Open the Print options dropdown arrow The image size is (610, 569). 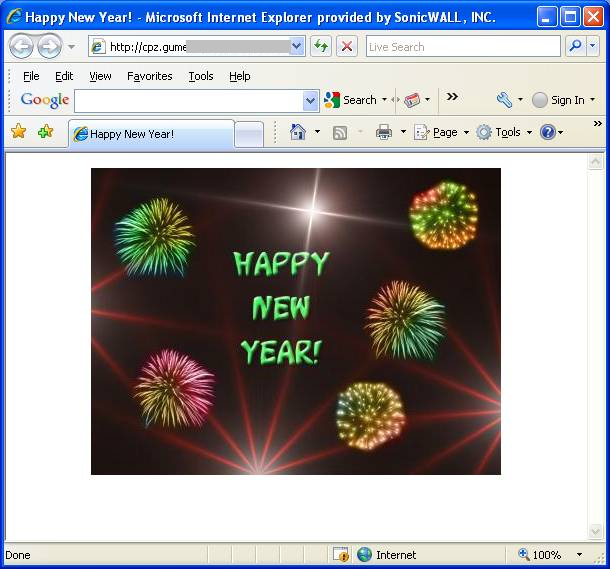403,132
